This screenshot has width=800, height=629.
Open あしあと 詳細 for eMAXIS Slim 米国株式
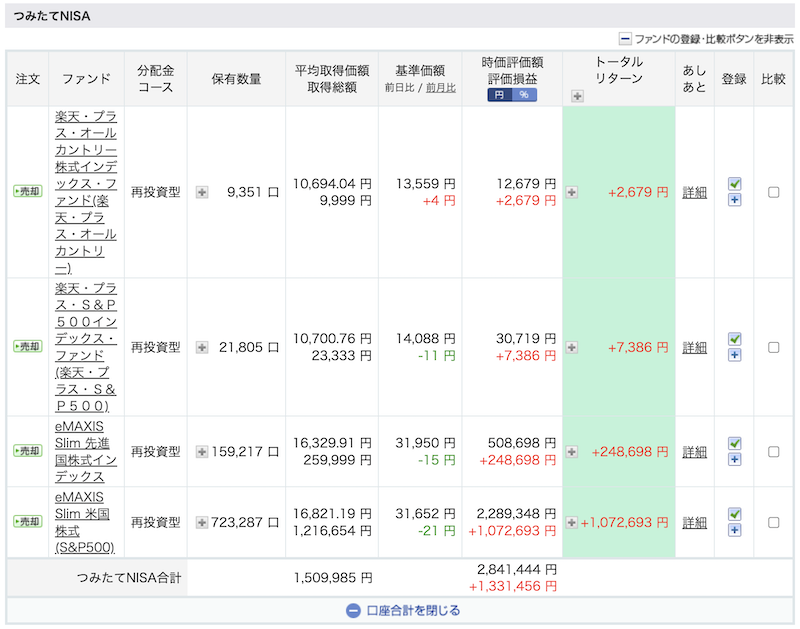[694, 522]
